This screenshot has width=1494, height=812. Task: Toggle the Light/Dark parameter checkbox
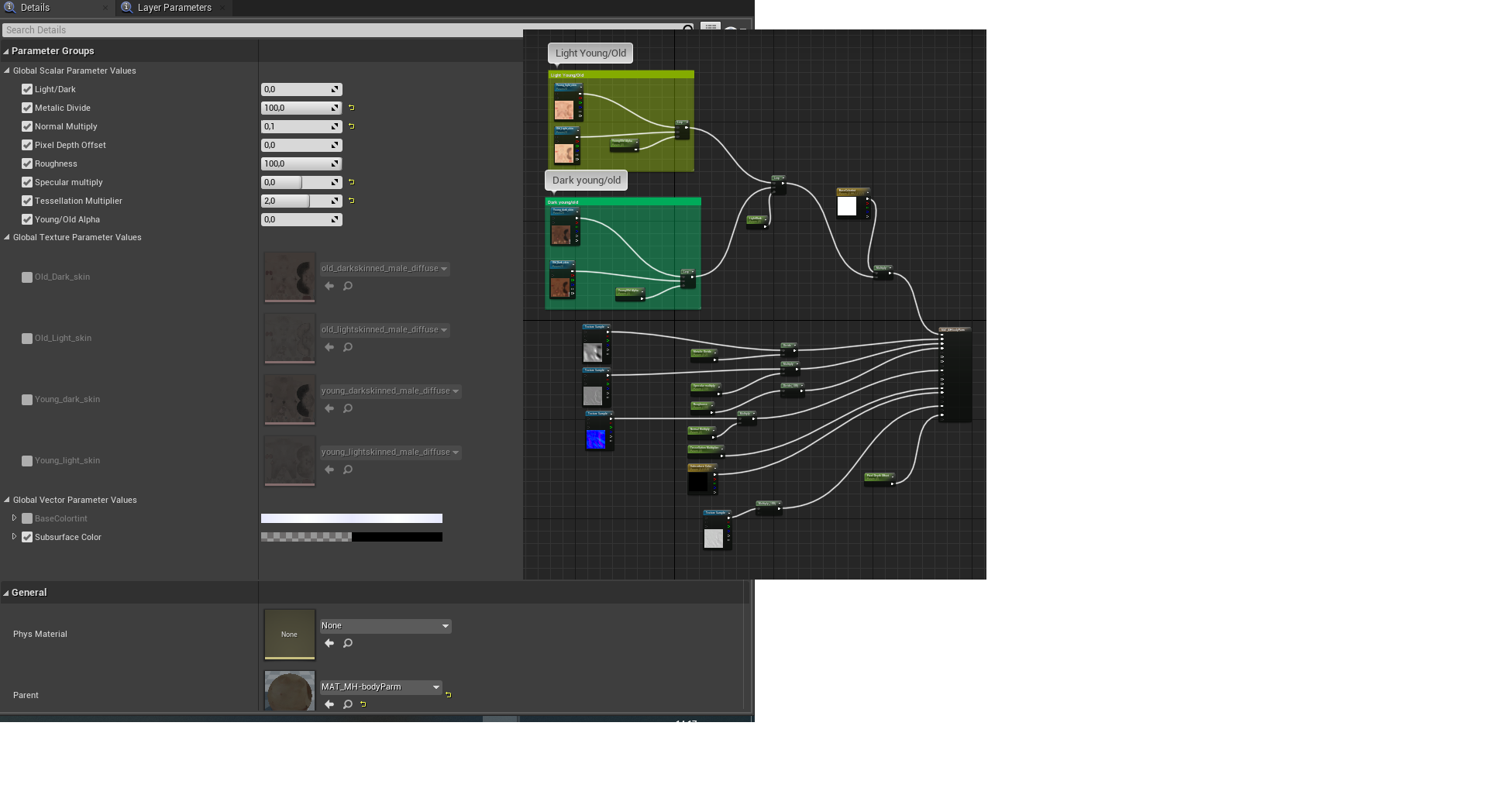(x=27, y=89)
